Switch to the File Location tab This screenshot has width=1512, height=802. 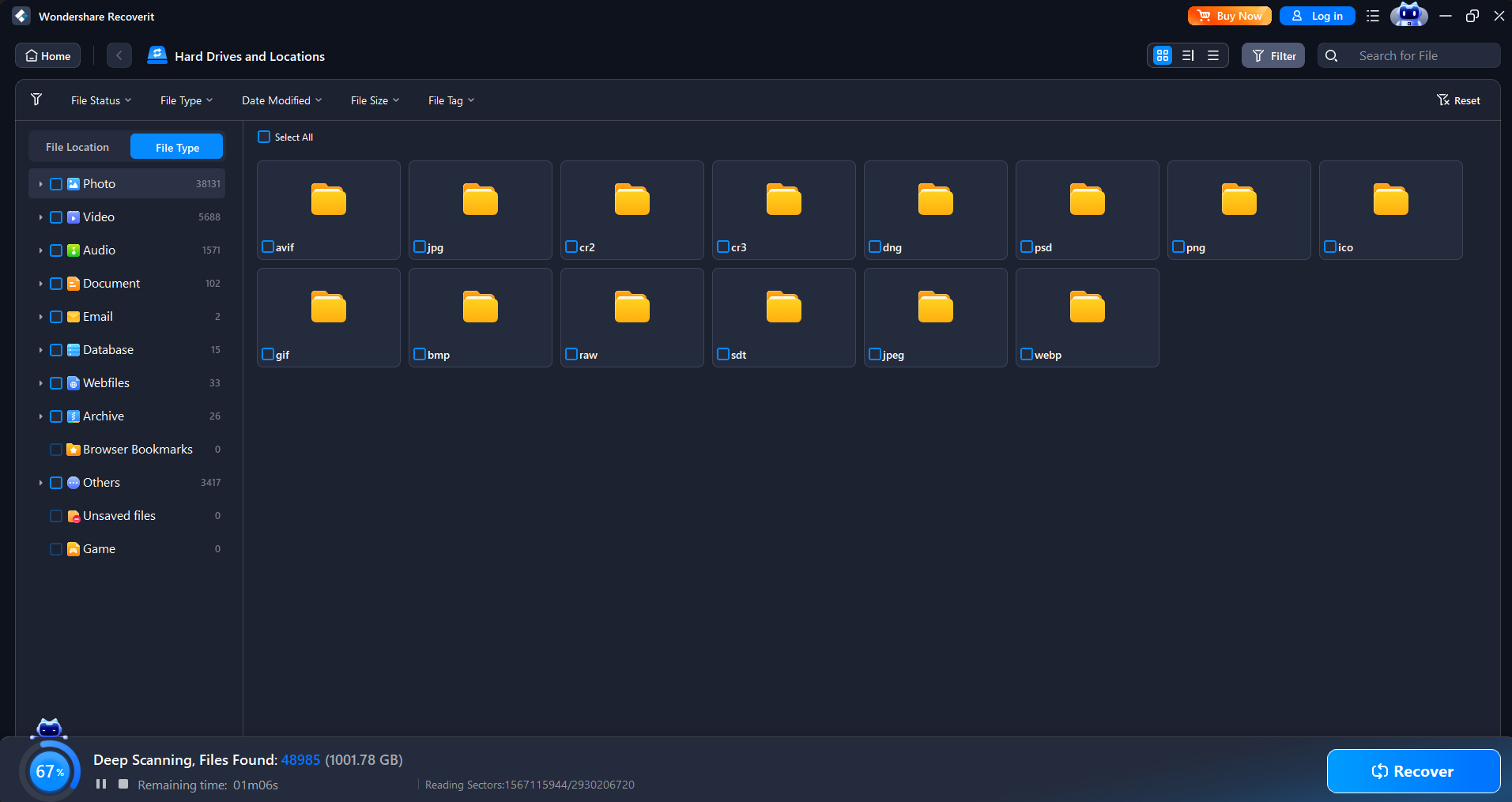[x=77, y=146]
